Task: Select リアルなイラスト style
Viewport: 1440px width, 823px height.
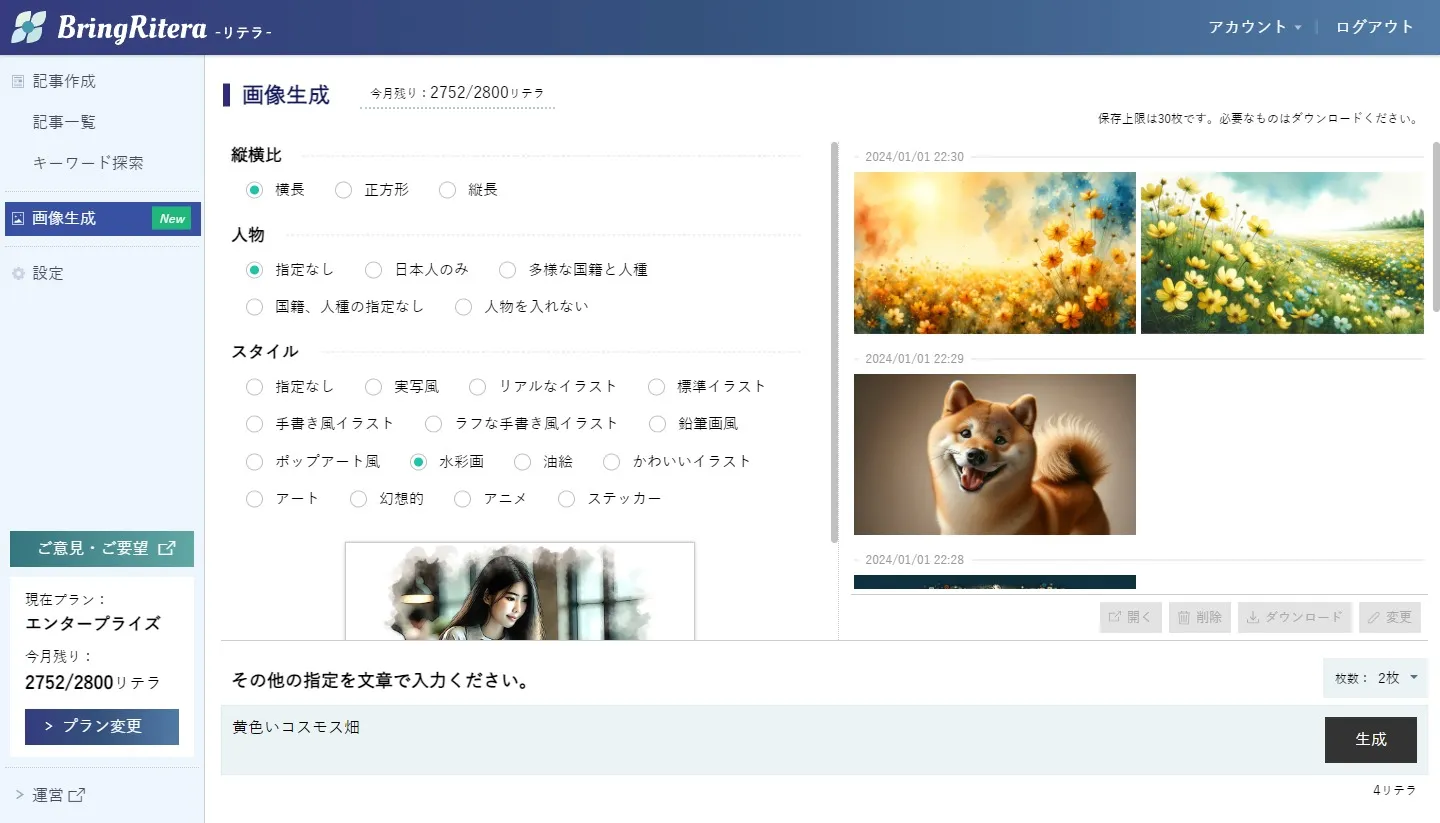Action: (x=477, y=386)
